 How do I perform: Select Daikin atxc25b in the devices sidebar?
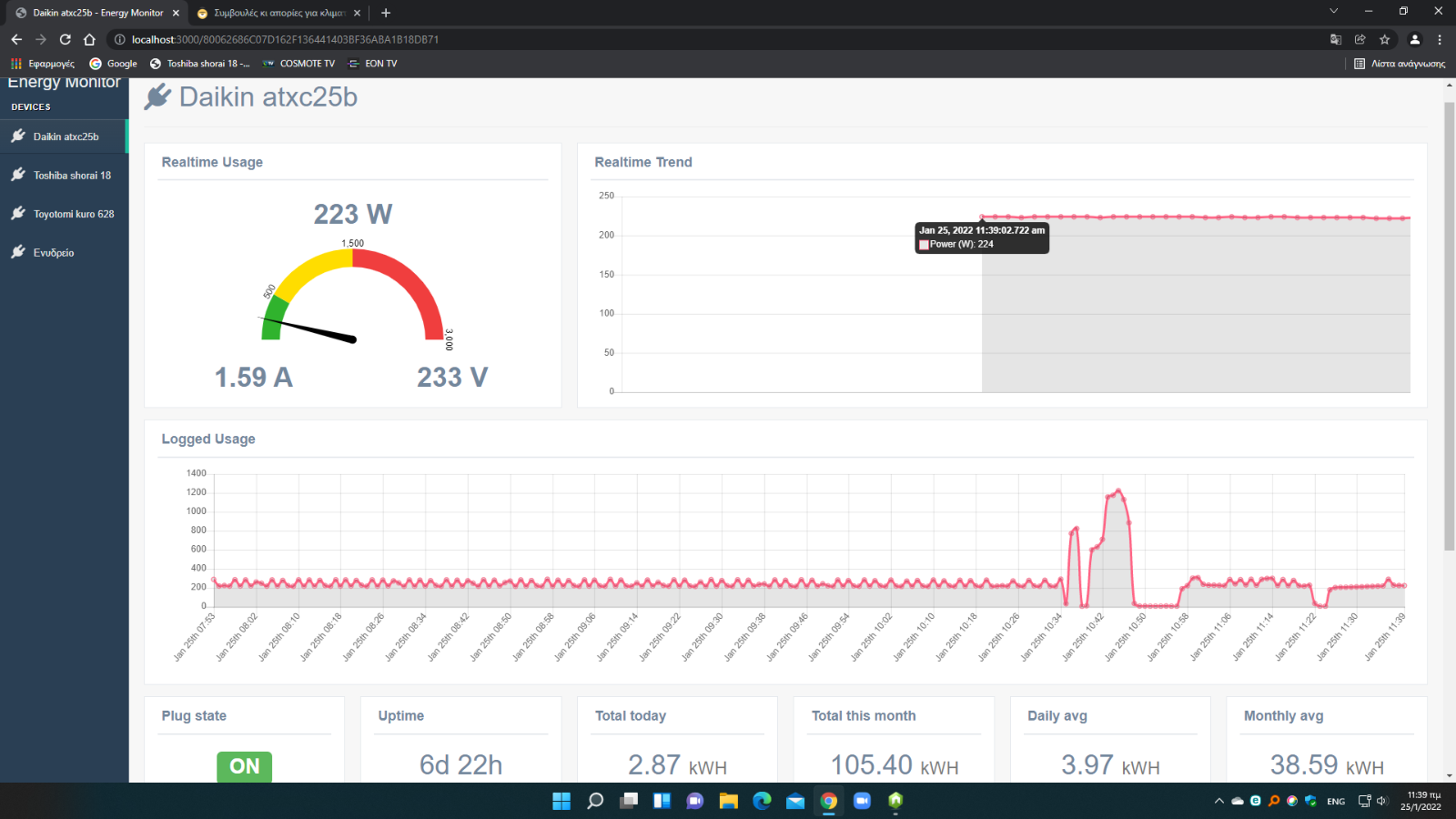click(x=64, y=136)
